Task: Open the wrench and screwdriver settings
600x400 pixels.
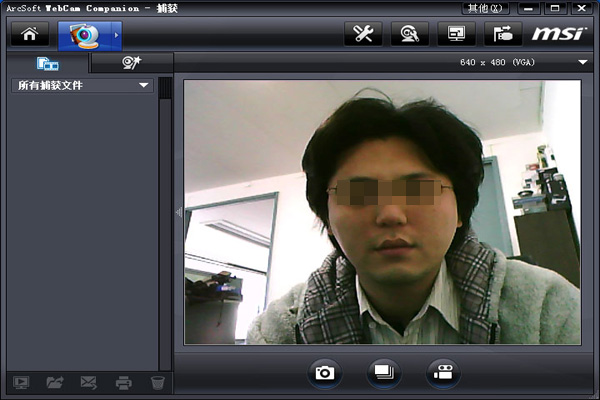Action: coord(363,34)
